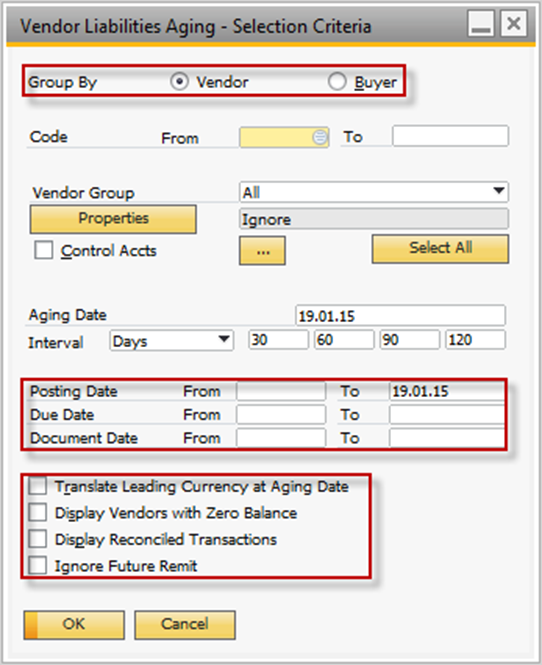Confirm with the OK button
The image size is (542, 665).
tap(74, 625)
